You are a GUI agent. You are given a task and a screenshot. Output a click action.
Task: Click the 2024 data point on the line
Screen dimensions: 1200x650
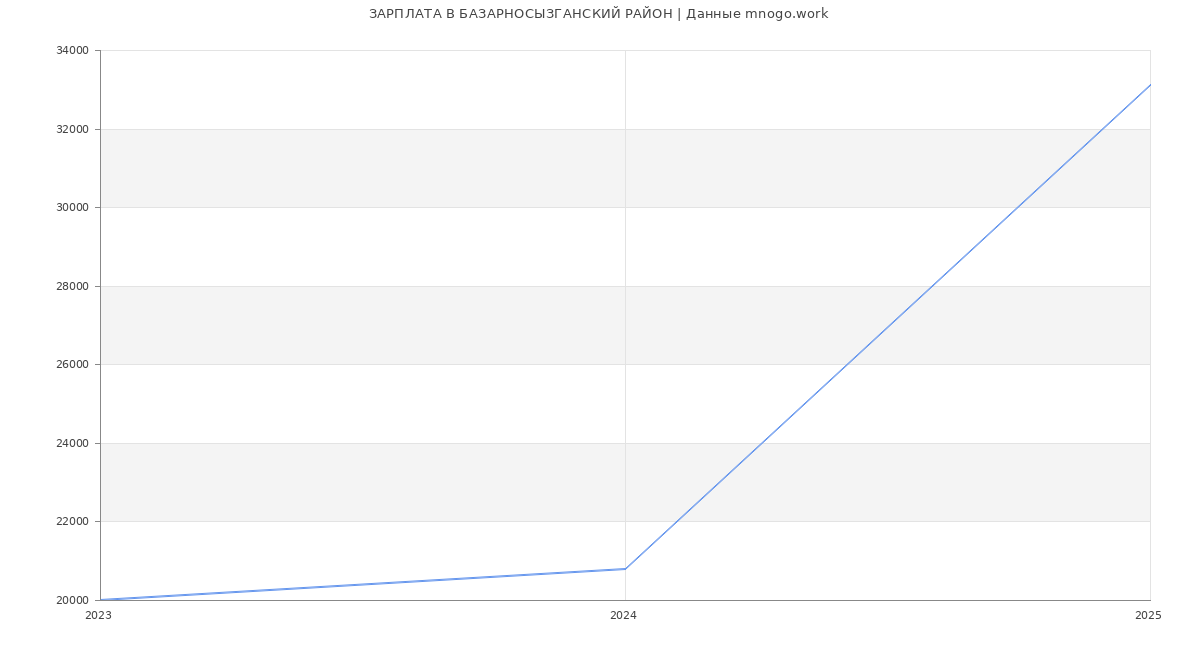(625, 569)
